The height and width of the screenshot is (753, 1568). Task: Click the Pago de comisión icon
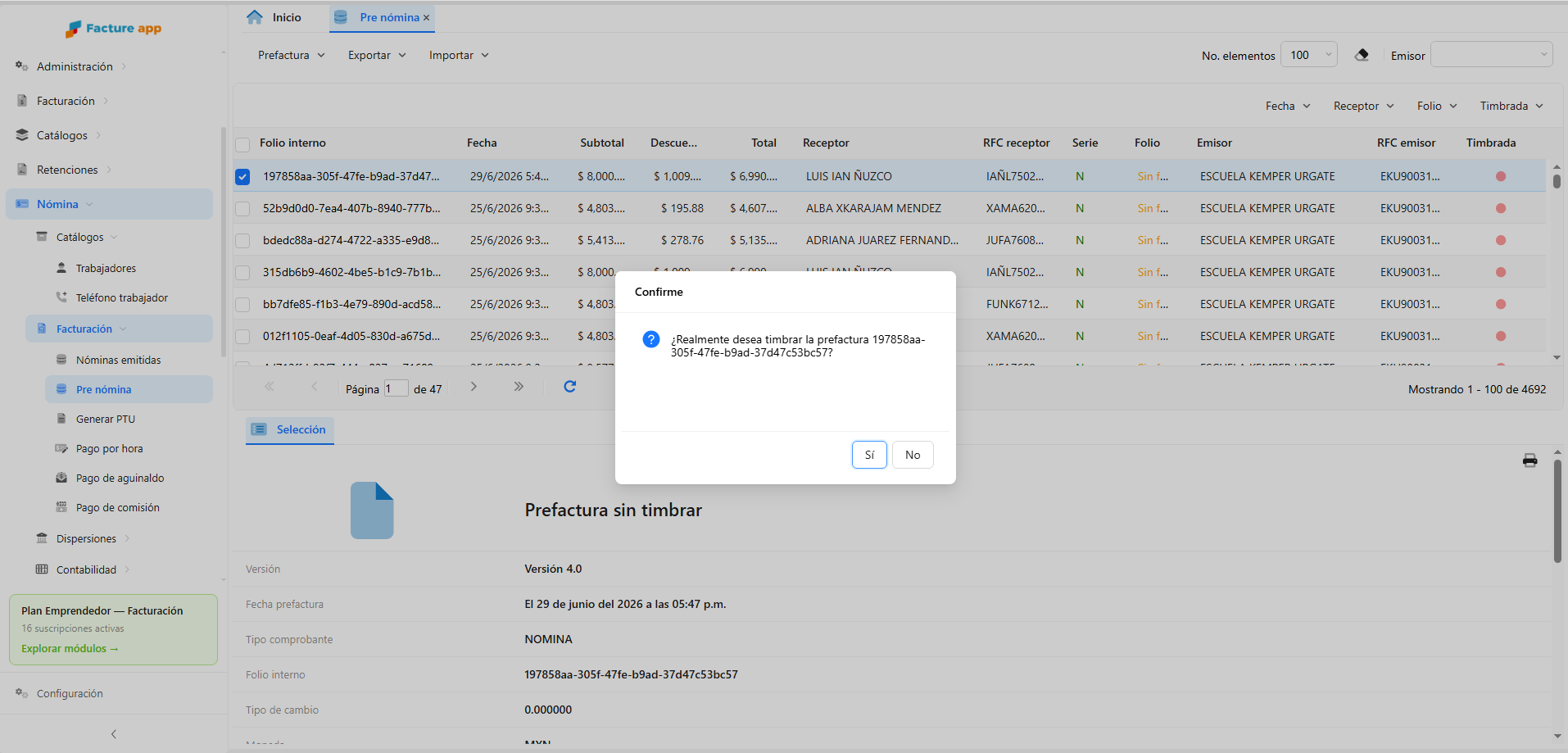[61, 507]
